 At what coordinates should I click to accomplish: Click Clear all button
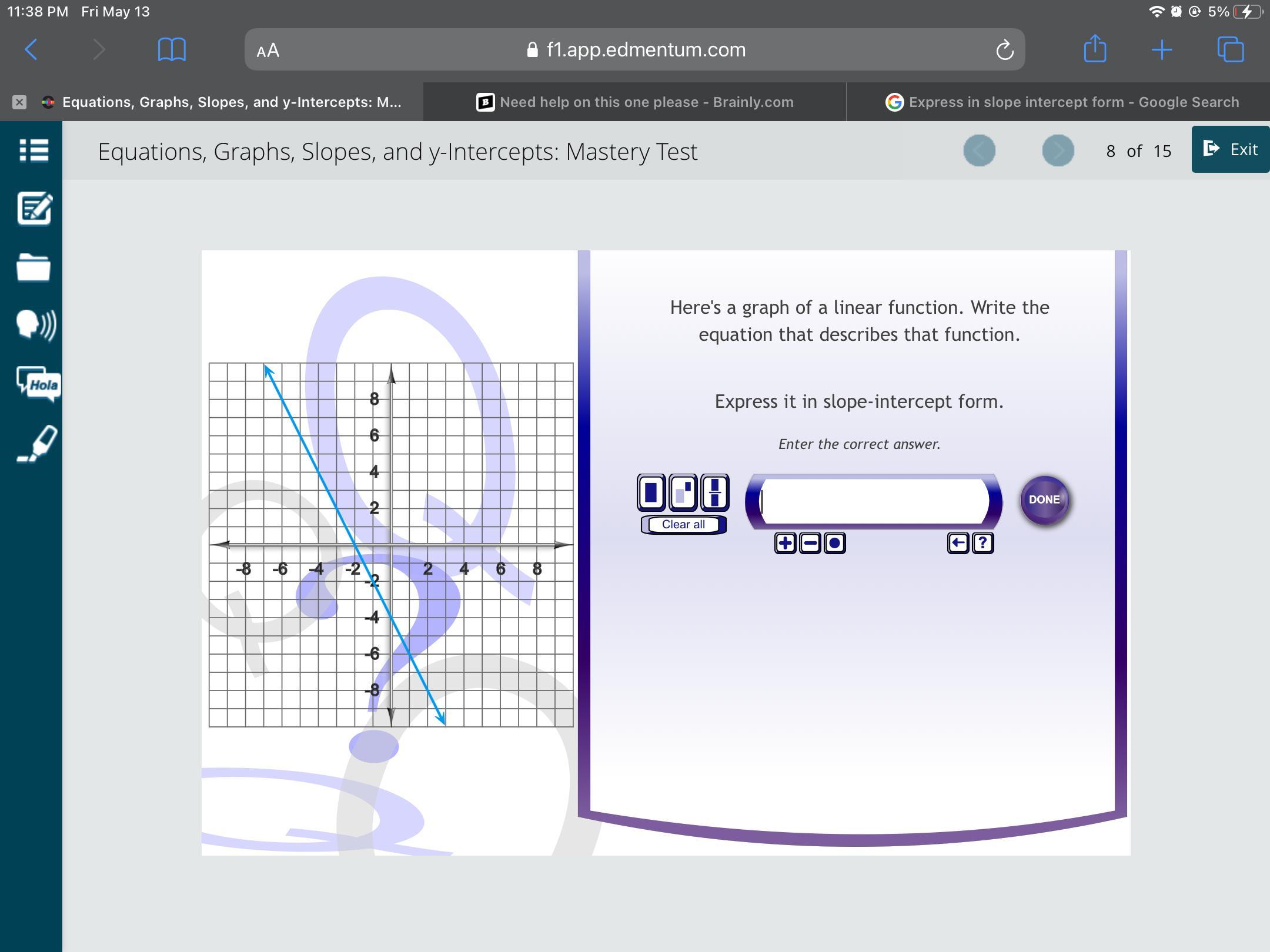pos(683,524)
